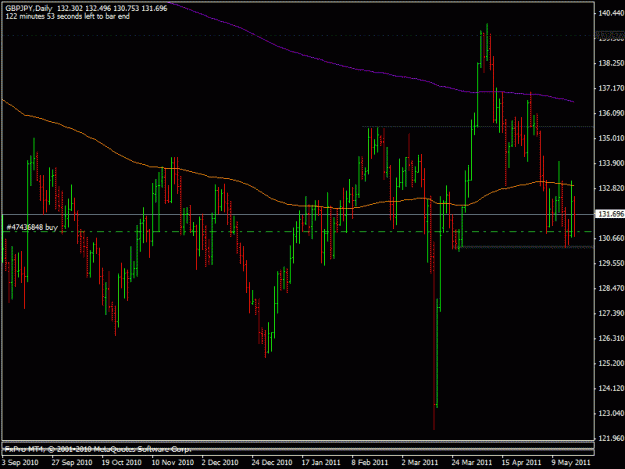
Task: Click the 128.470 price scale label
Action: (x=611, y=288)
